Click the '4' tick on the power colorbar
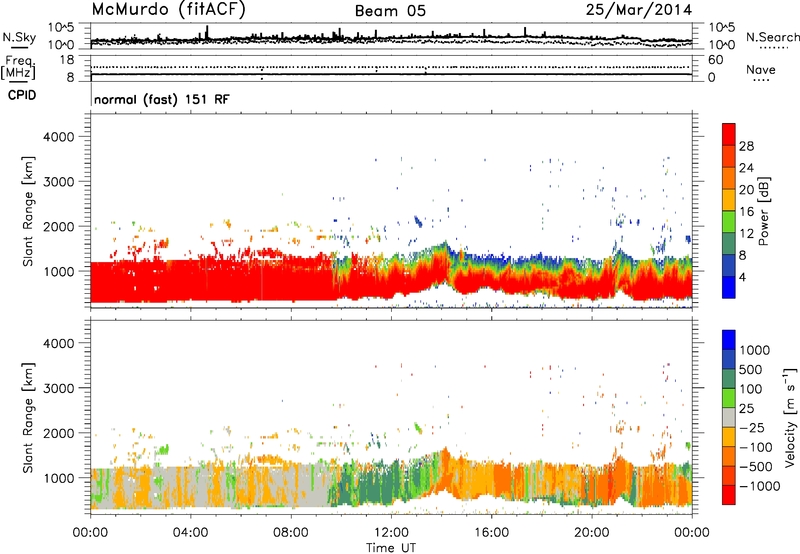 (x=742, y=278)
